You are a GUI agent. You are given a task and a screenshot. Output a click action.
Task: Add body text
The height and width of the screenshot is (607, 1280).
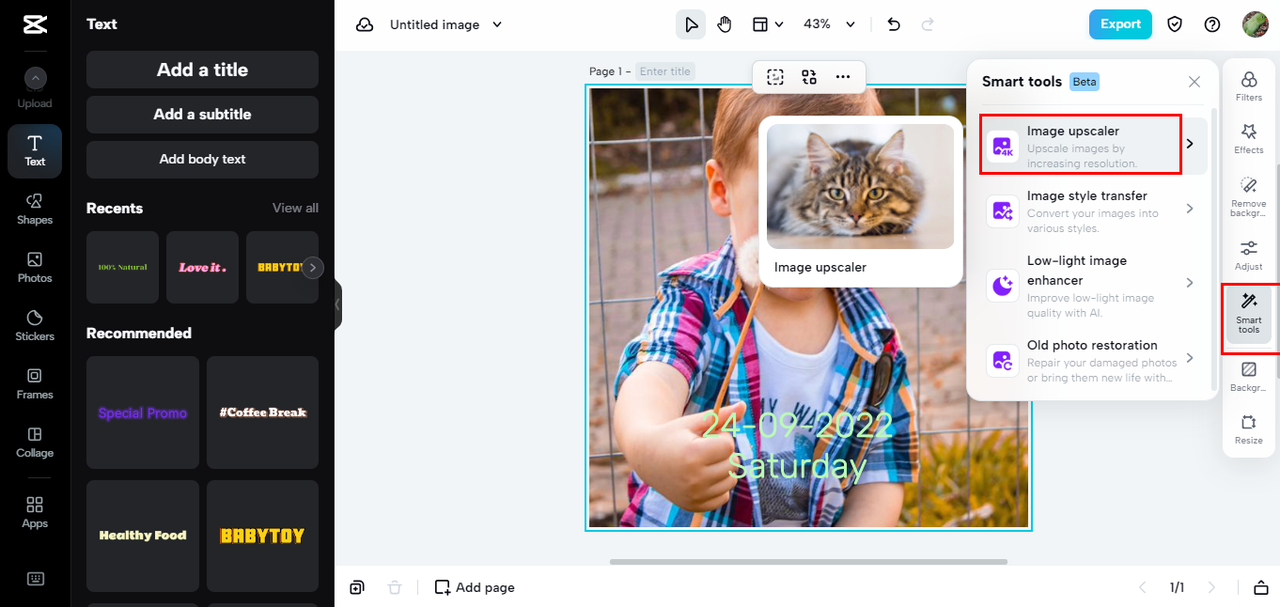click(202, 159)
